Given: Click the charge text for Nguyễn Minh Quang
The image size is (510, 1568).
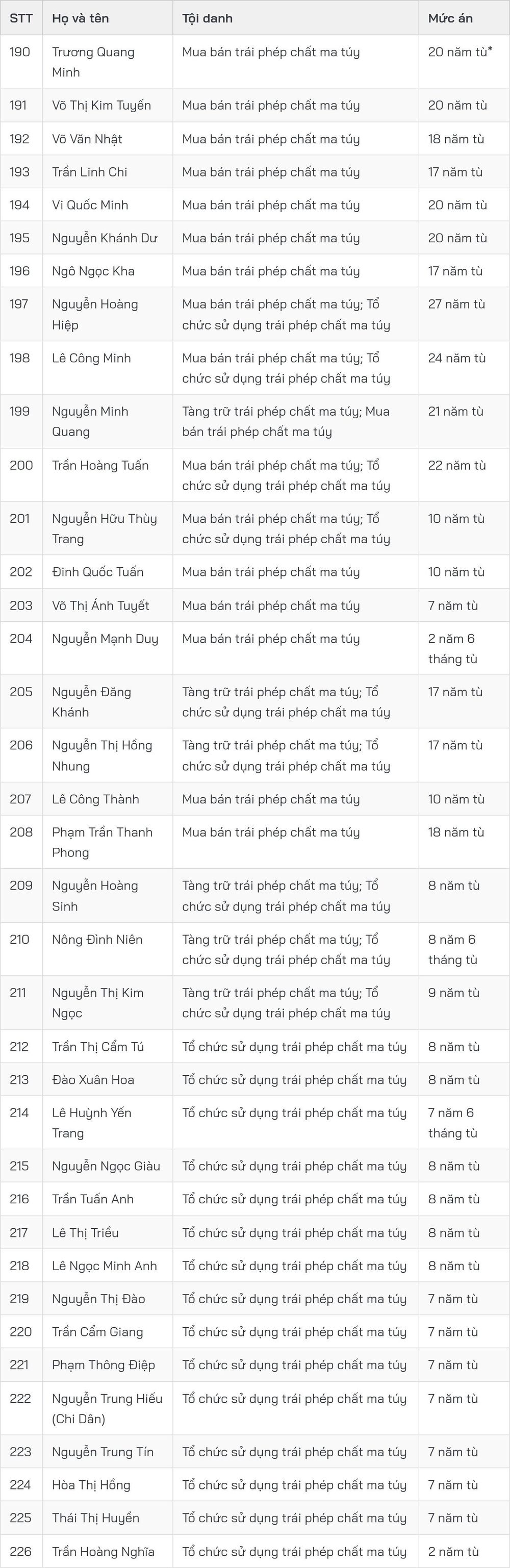Looking at the screenshot, I should 286,421.
